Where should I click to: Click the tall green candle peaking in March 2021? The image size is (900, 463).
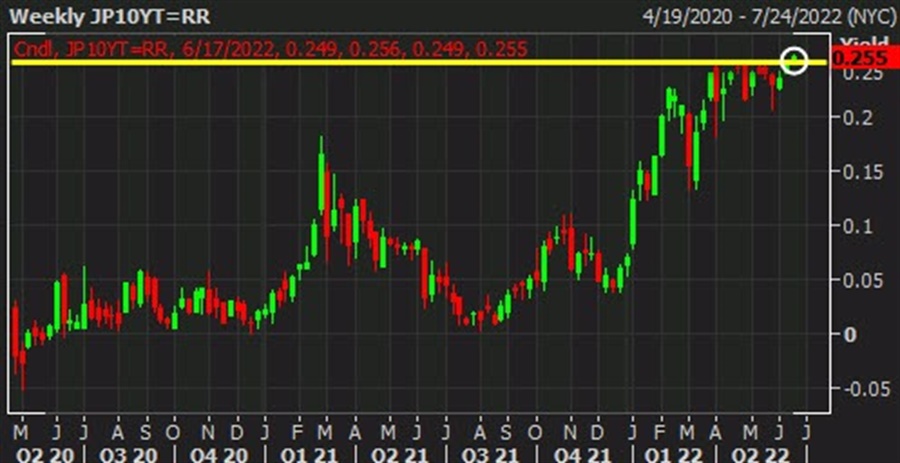[321, 176]
